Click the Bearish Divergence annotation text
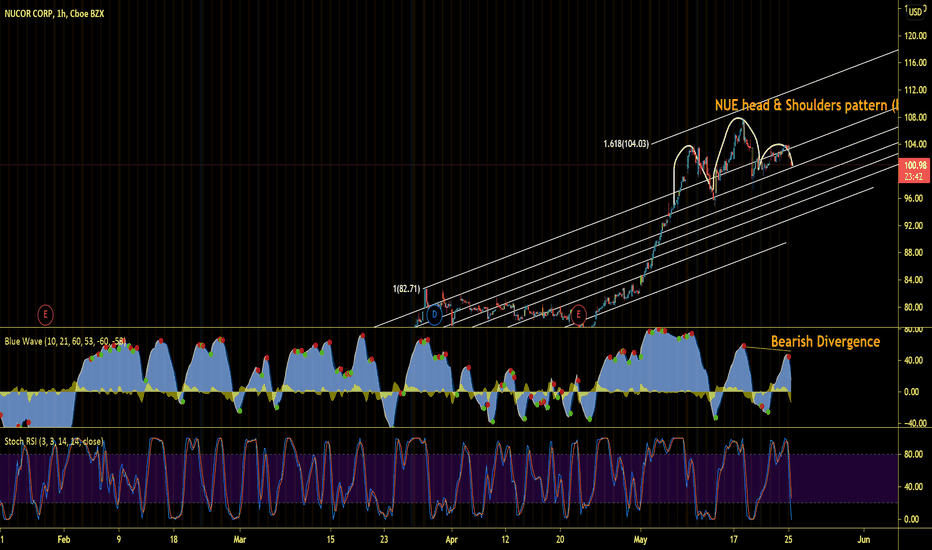The image size is (932, 550). [825, 341]
